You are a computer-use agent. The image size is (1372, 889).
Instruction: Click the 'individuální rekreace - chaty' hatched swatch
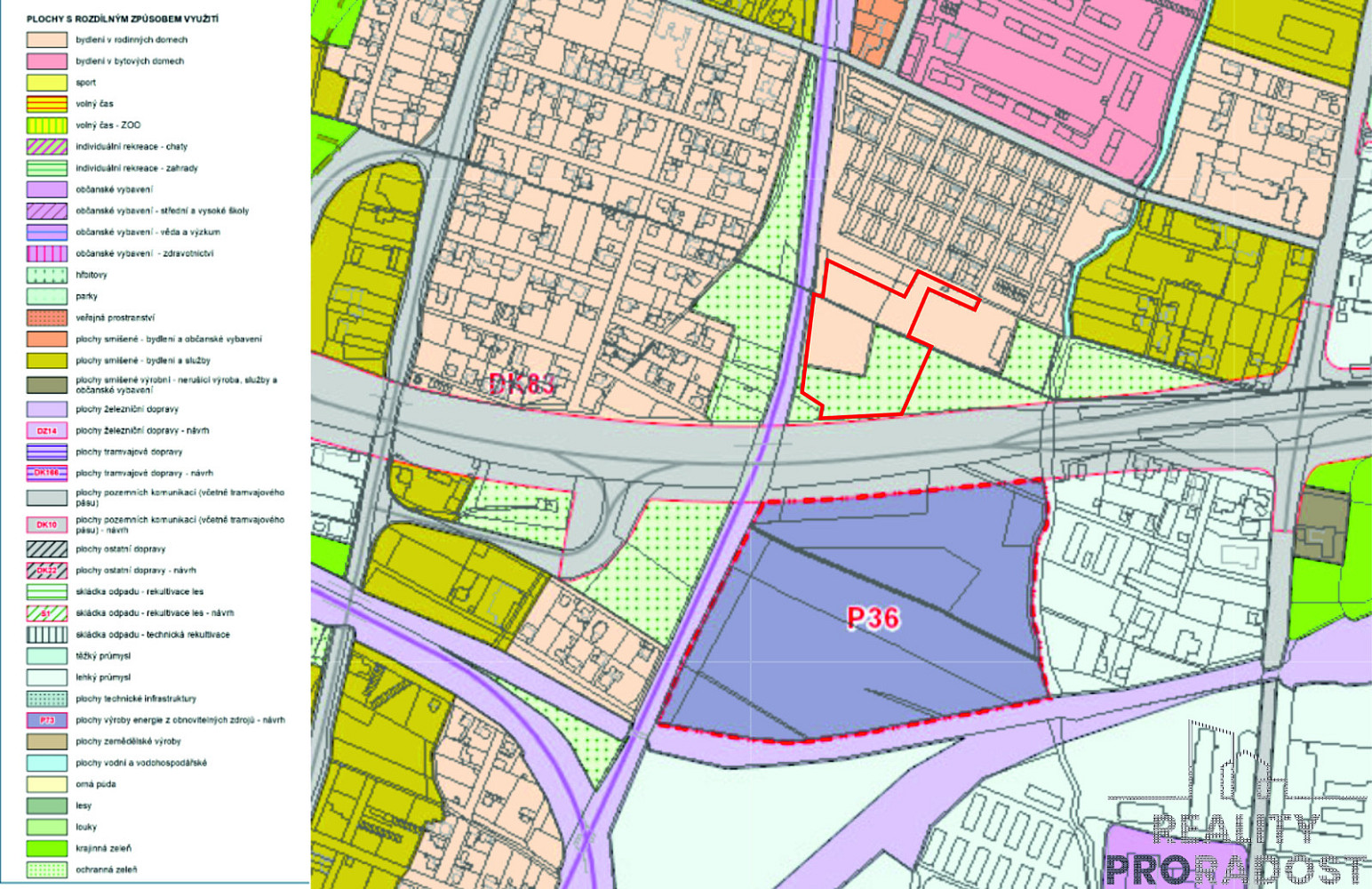[x=46, y=147]
